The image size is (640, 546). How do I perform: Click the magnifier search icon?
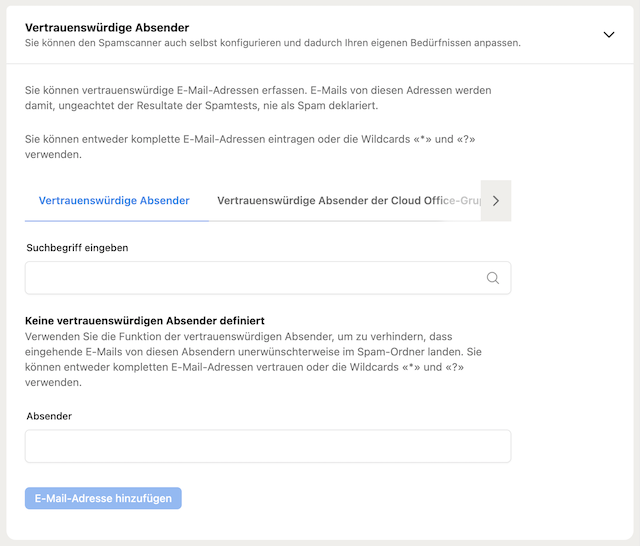click(493, 278)
